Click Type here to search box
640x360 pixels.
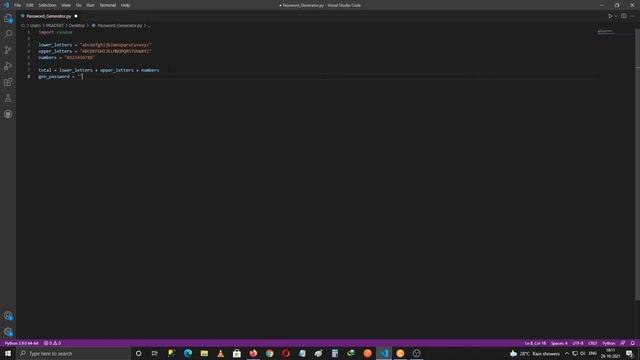[73, 353]
